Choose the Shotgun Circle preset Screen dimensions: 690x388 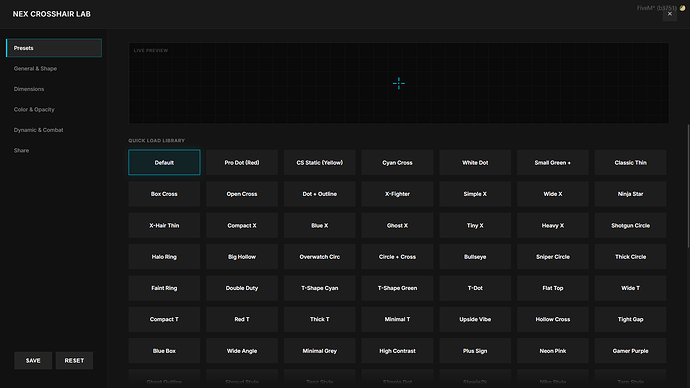coord(631,225)
